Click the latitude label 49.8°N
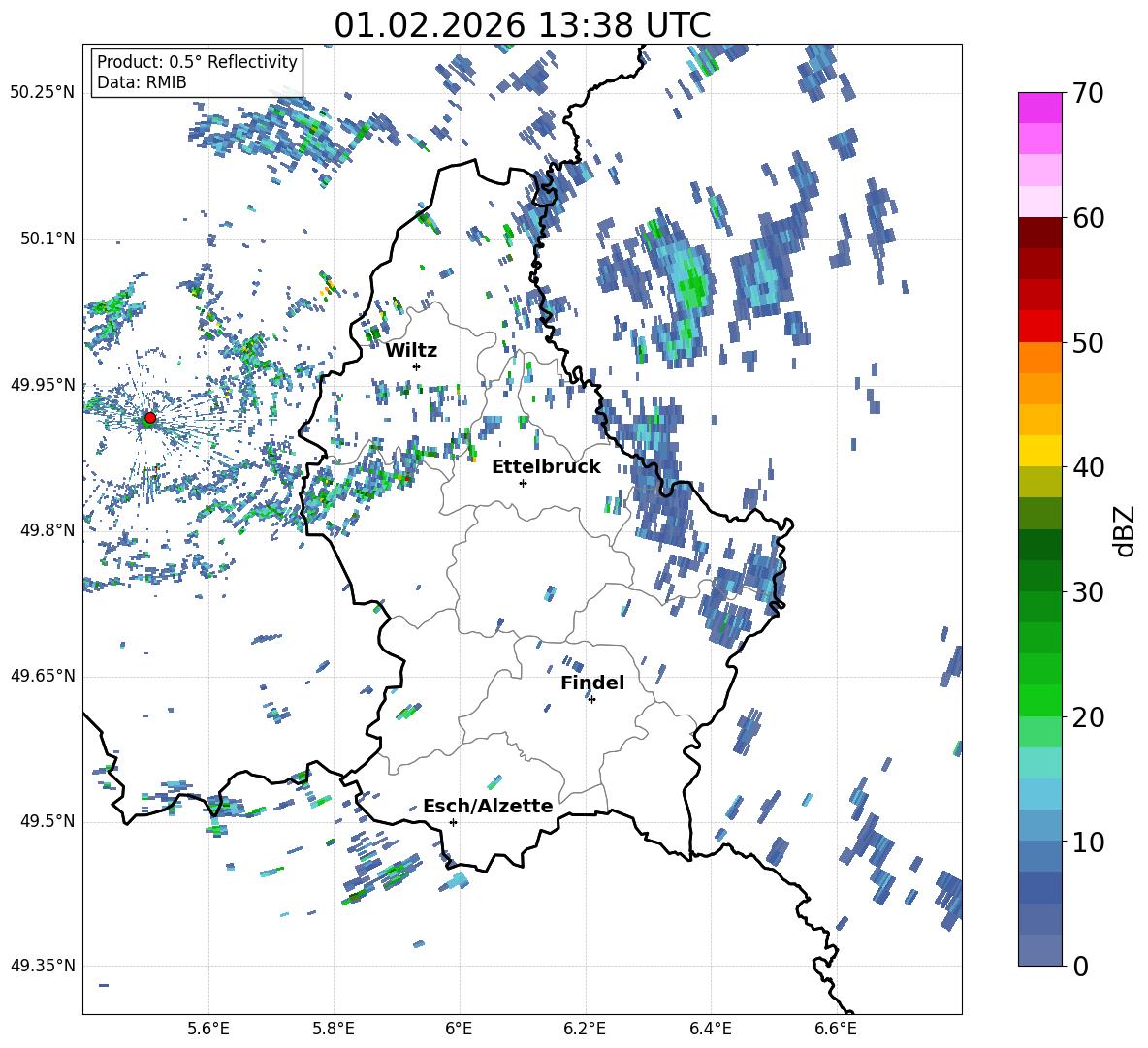 click(x=47, y=530)
